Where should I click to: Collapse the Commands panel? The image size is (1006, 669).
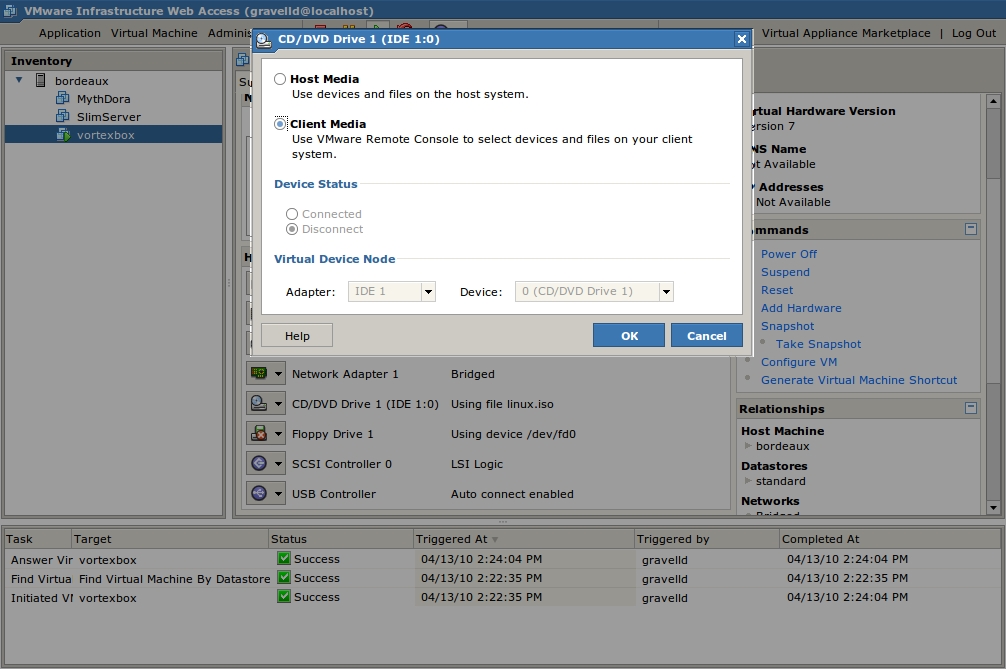pyautogui.click(x=971, y=229)
